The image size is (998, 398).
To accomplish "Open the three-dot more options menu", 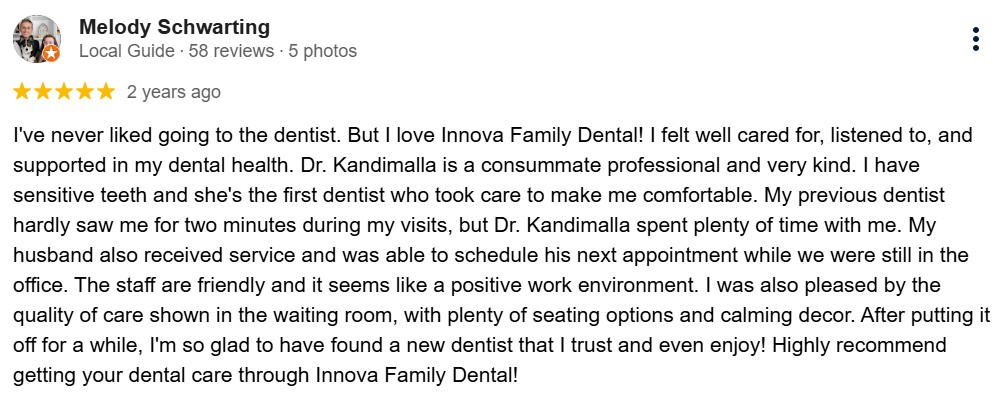I will click(x=976, y=39).
